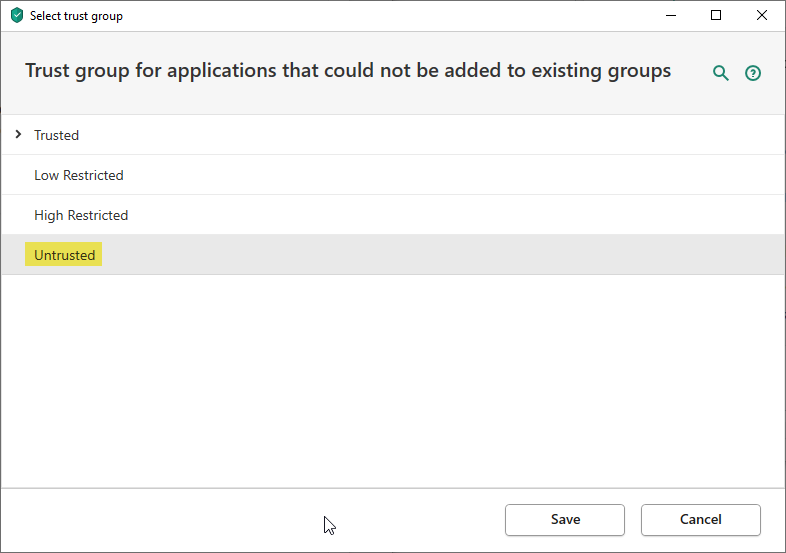Image resolution: width=786 pixels, height=553 pixels.
Task: Click the help question mark icon
Action: point(753,73)
